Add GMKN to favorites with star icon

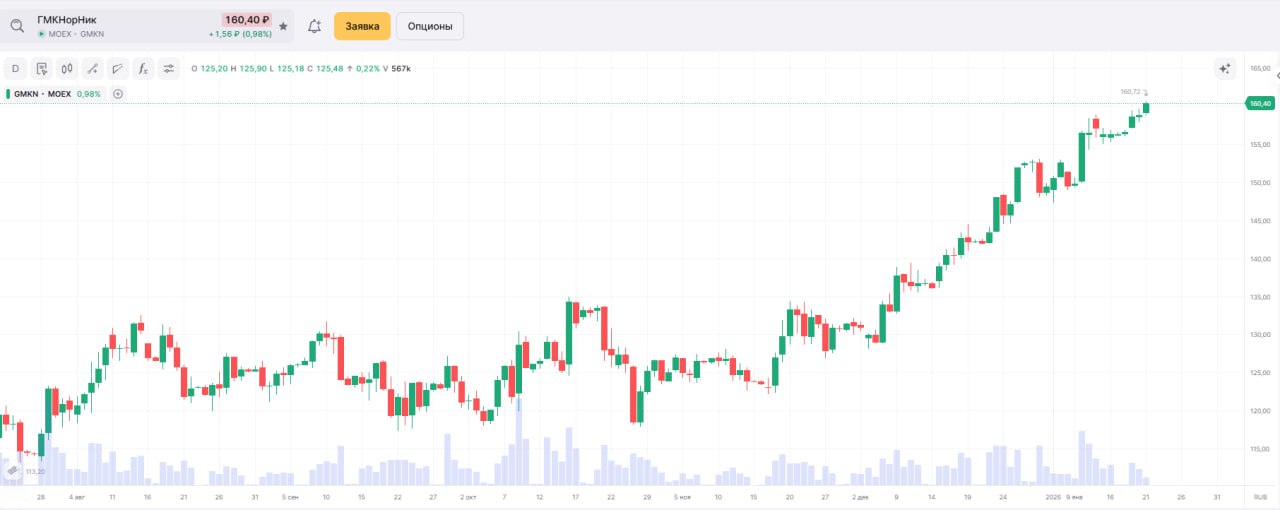pyautogui.click(x=283, y=26)
